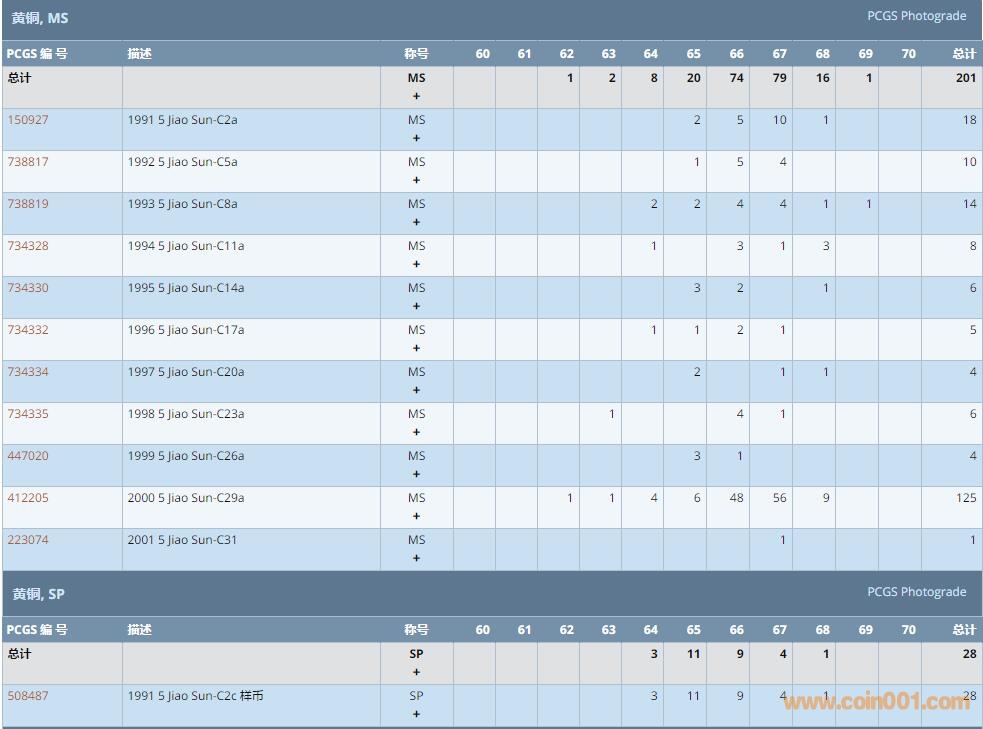Screen dimensions: 983x729
Task: Click coin number 738817 link
Action: tap(28, 162)
